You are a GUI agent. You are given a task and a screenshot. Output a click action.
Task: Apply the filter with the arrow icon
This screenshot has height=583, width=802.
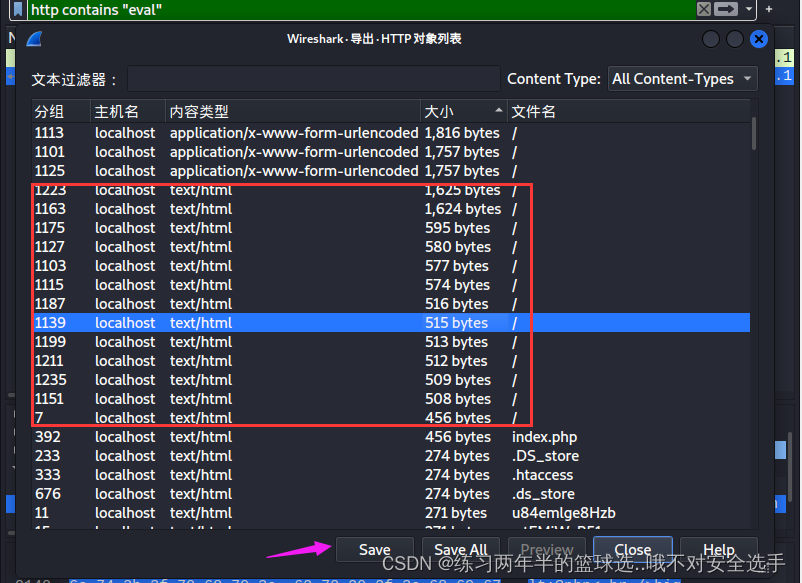tap(725, 9)
